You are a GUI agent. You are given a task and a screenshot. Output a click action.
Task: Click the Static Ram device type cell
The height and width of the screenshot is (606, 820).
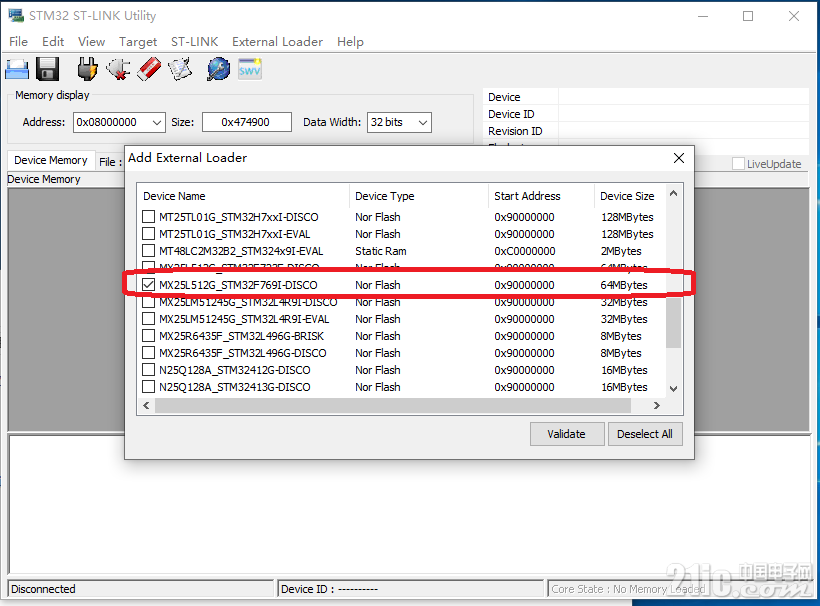pyautogui.click(x=381, y=251)
